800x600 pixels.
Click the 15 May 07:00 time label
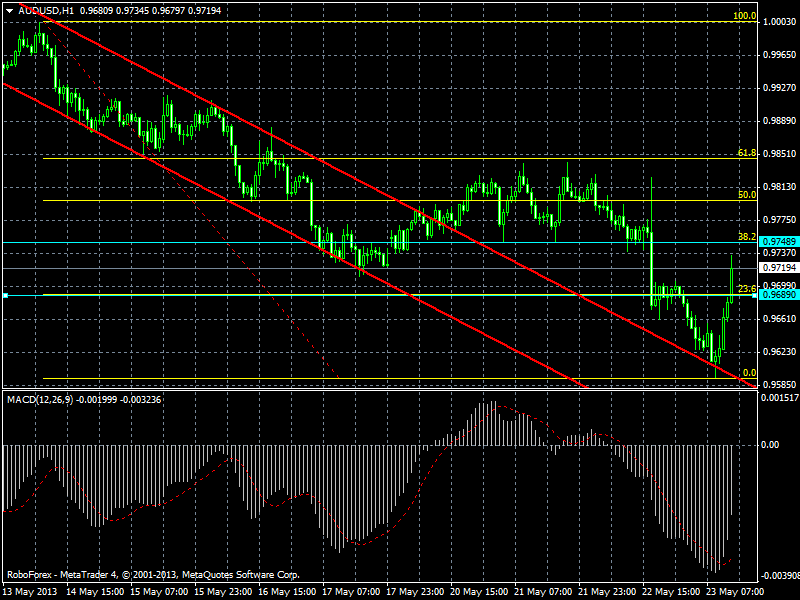(x=159, y=592)
